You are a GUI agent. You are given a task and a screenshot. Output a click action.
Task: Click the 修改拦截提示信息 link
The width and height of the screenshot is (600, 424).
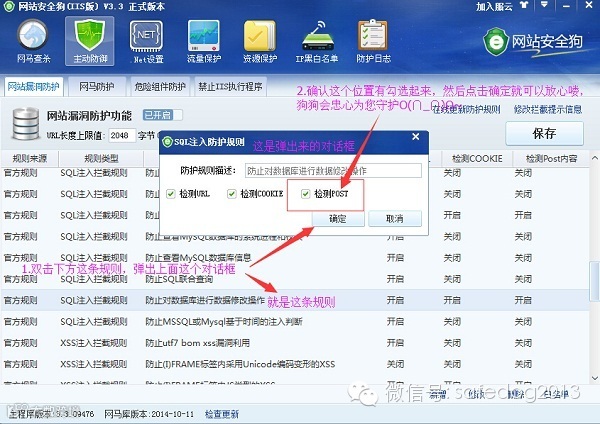[548, 110]
